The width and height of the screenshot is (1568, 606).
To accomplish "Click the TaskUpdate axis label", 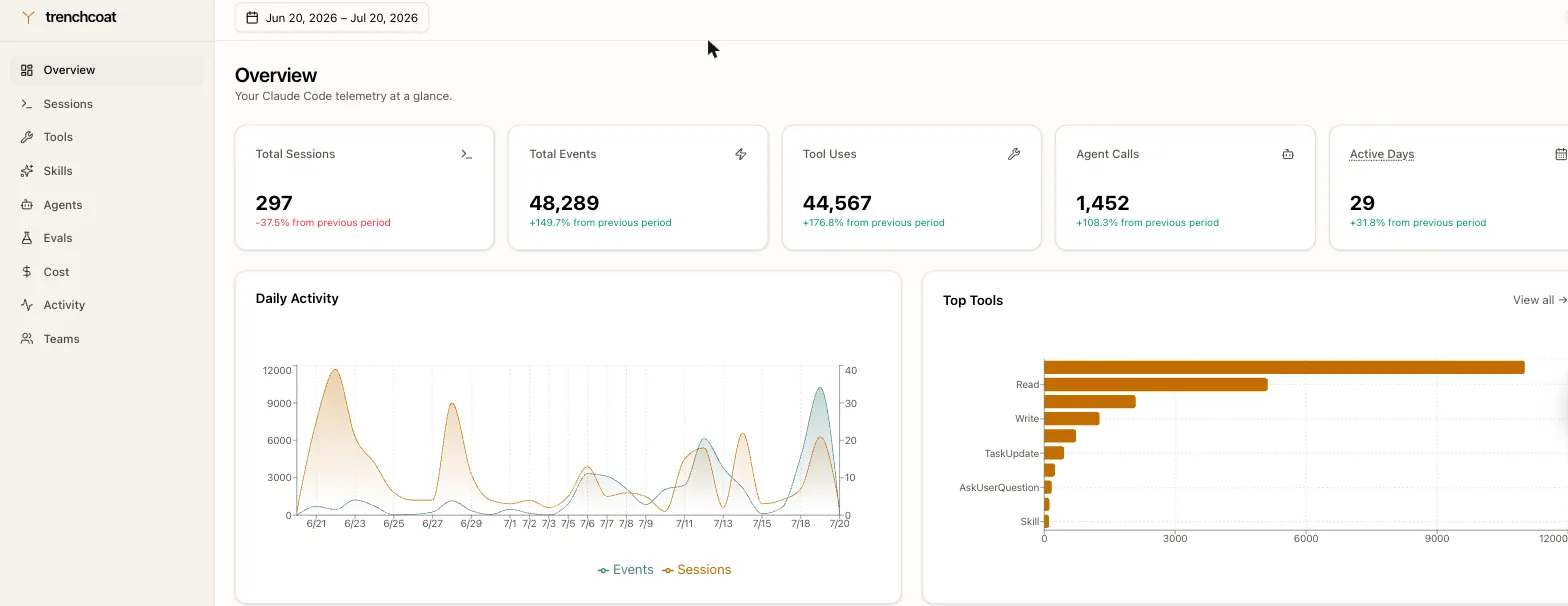I will click(1012, 453).
